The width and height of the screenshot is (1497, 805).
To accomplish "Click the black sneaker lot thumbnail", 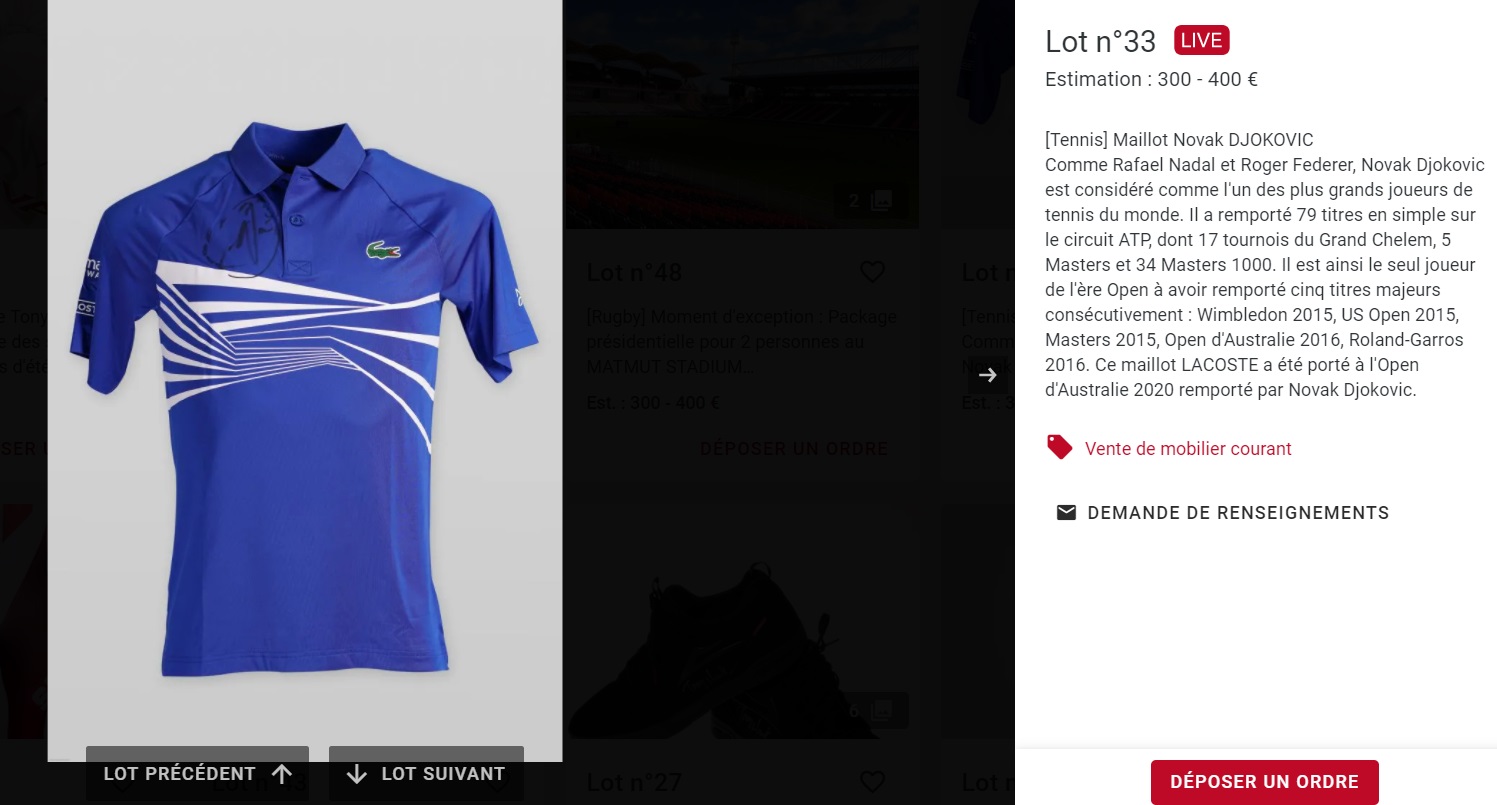I will pos(700,640).
